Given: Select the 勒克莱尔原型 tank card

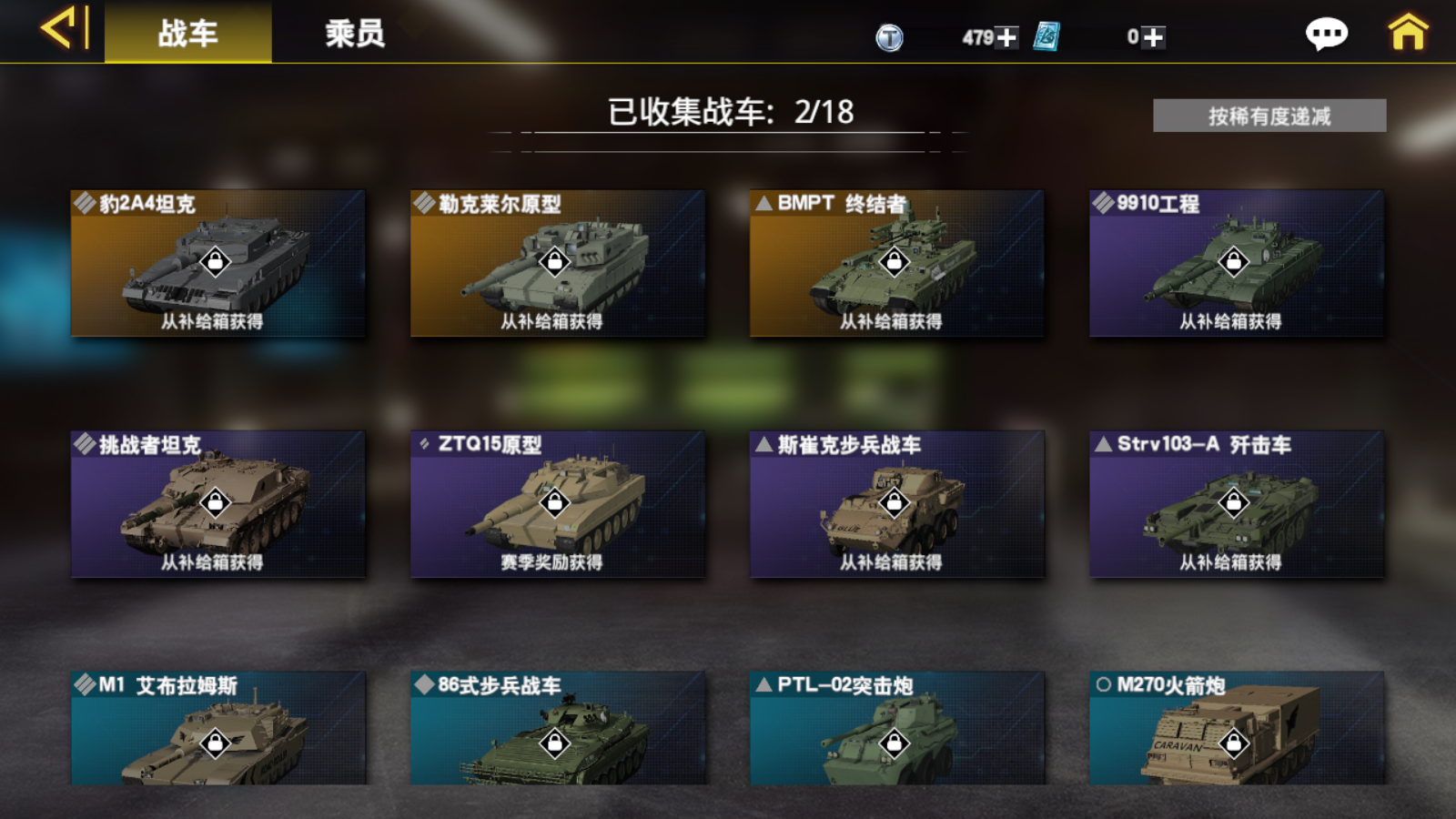Looking at the screenshot, I should 558,263.
